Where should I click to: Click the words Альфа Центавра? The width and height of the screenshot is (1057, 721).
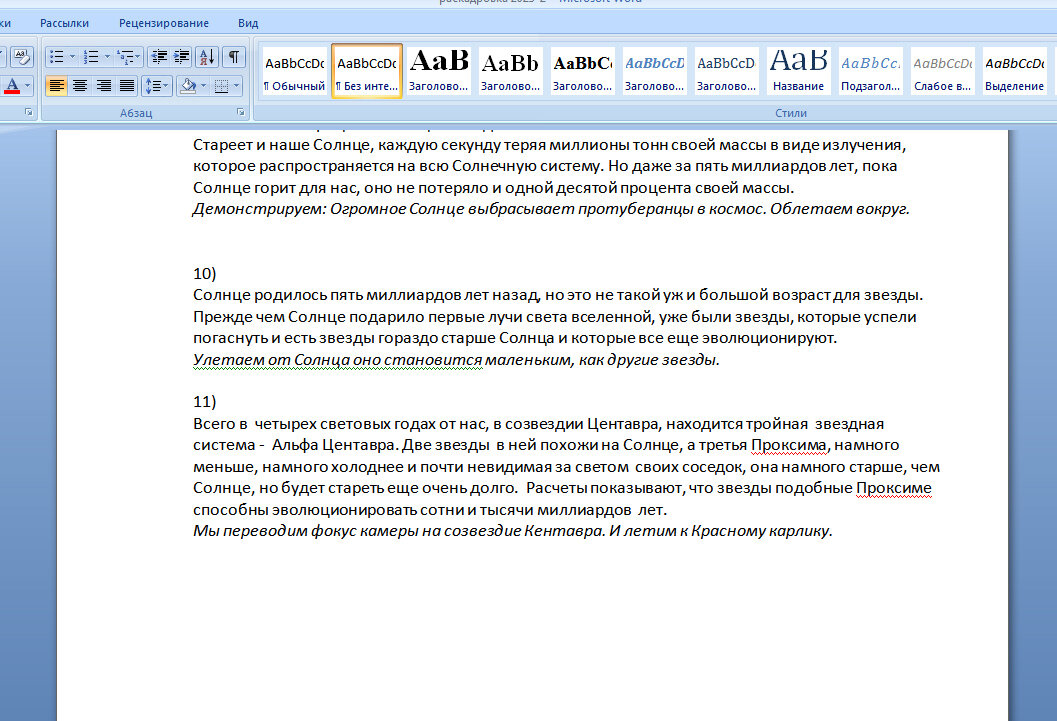pyautogui.click(x=333, y=445)
